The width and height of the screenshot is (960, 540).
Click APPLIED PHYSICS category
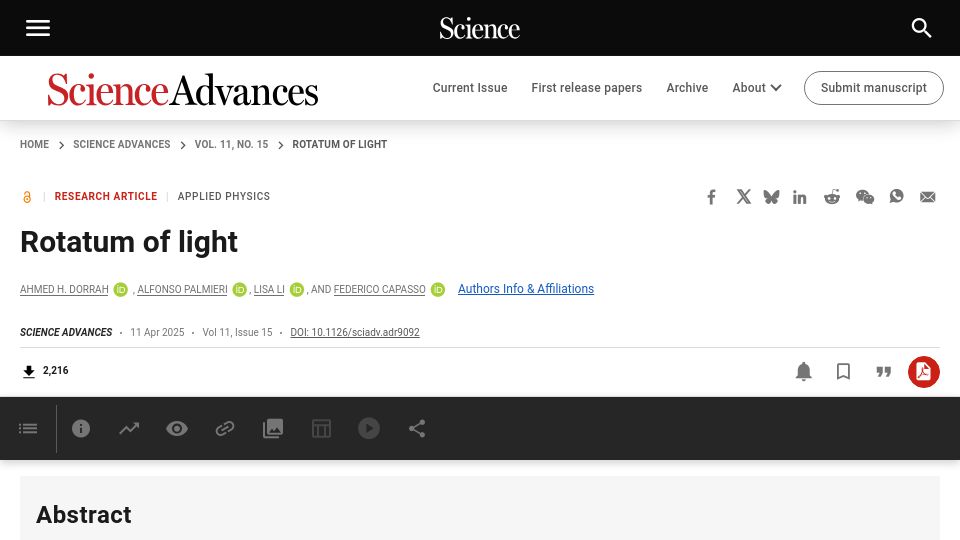coord(223,197)
